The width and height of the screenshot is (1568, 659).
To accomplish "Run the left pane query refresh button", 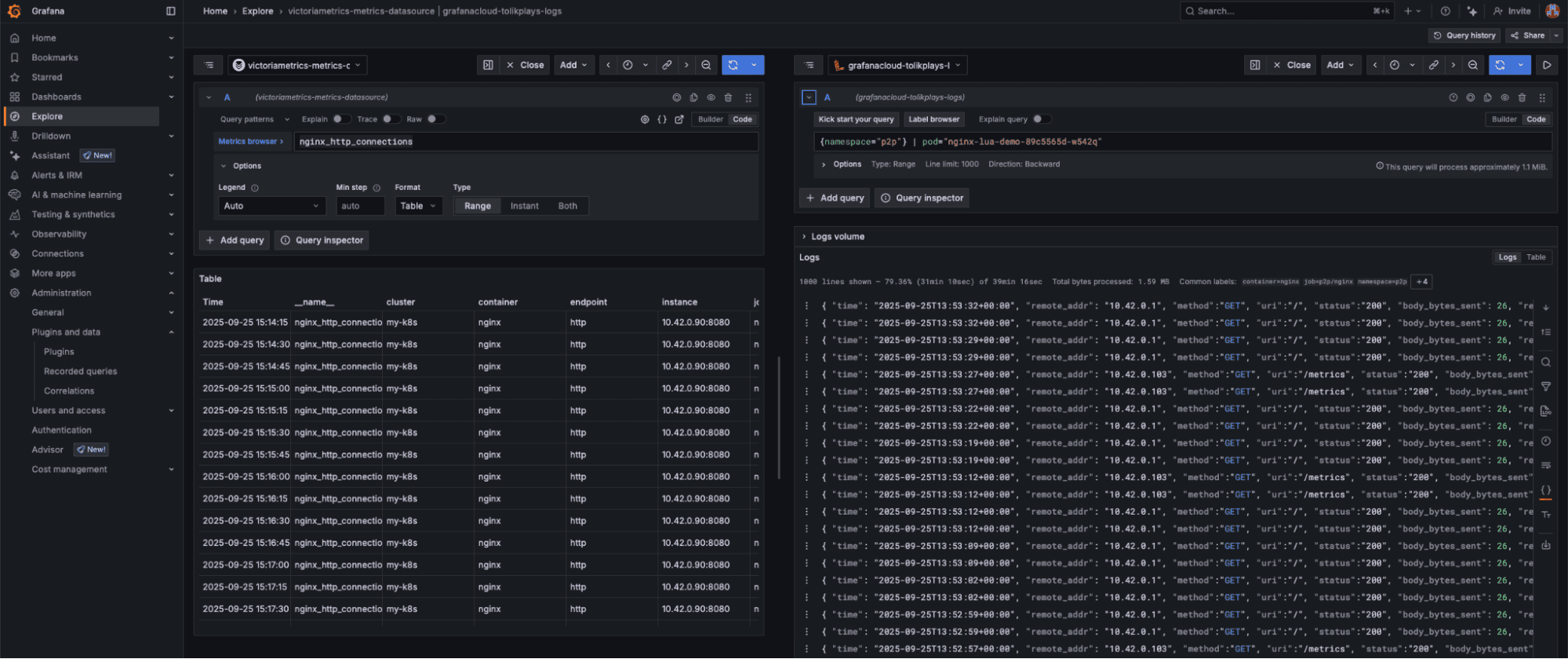I will pyautogui.click(x=733, y=65).
